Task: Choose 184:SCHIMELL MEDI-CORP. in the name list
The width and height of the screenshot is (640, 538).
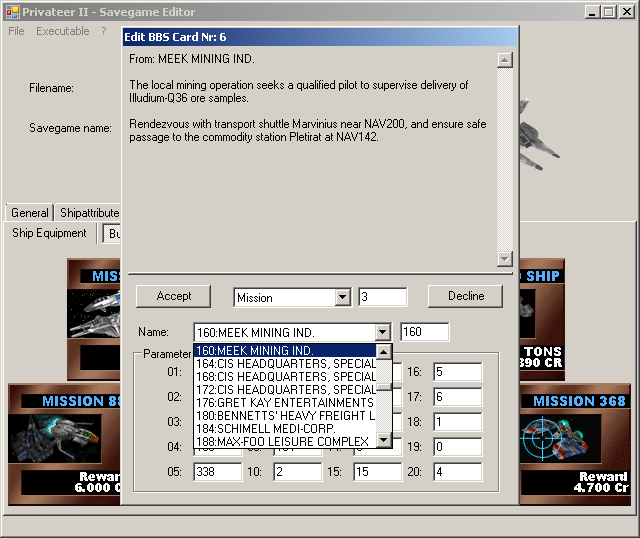Action: 285,428
